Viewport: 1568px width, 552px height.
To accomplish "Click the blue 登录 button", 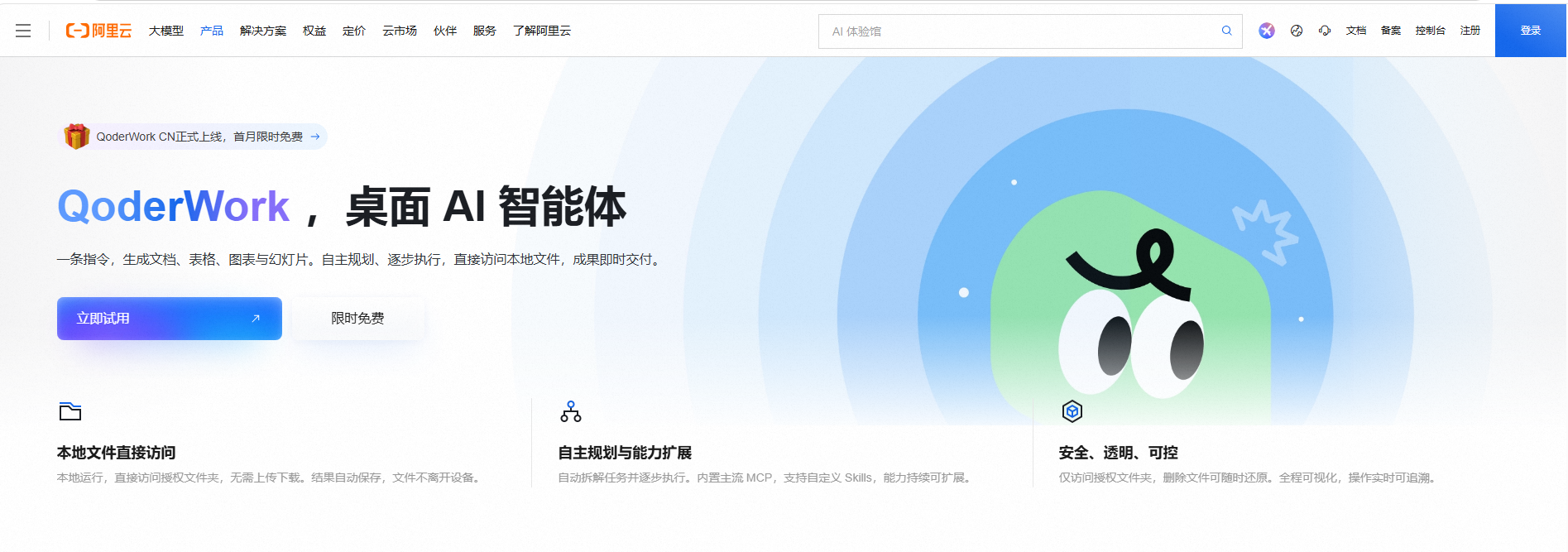I will click(x=1531, y=31).
